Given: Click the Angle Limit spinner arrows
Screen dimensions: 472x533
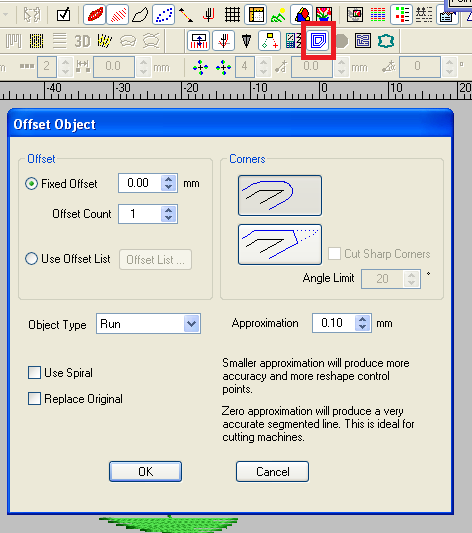Looking at the screenshot, I should [412, 279].
